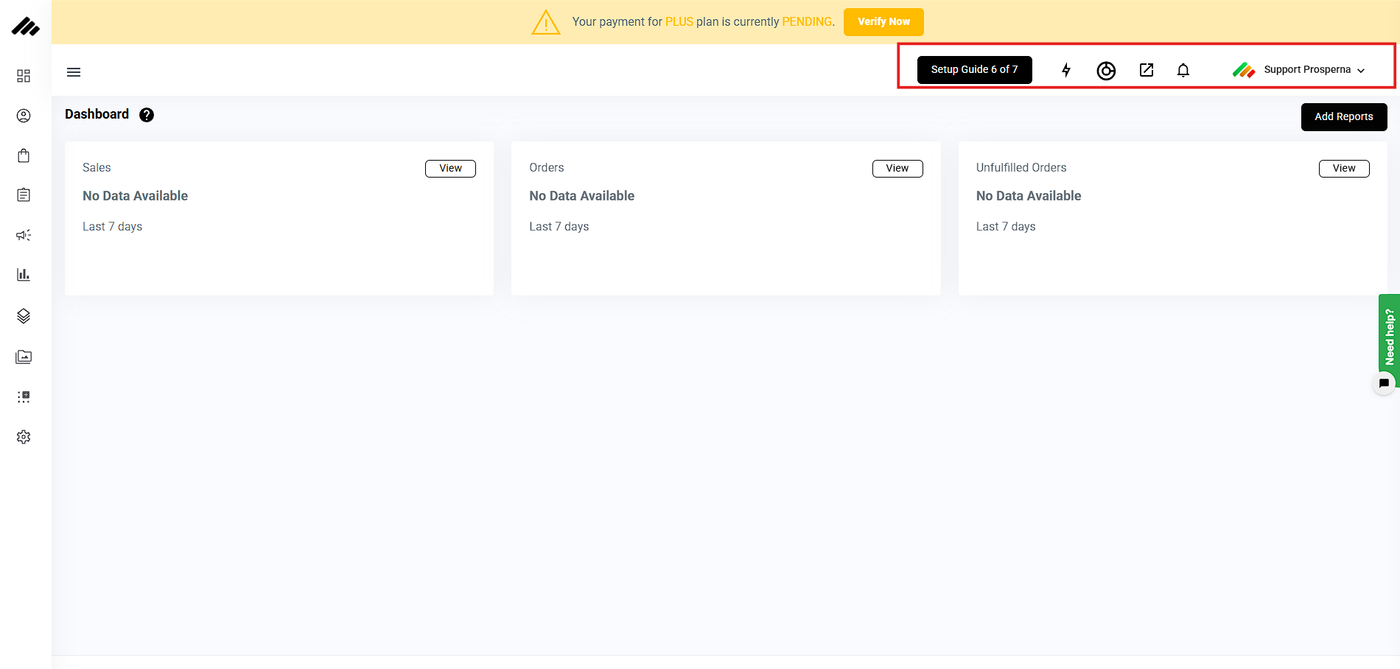Click the lightning bolt icon in the header
1400x669 pixels.
point(1066,70)
